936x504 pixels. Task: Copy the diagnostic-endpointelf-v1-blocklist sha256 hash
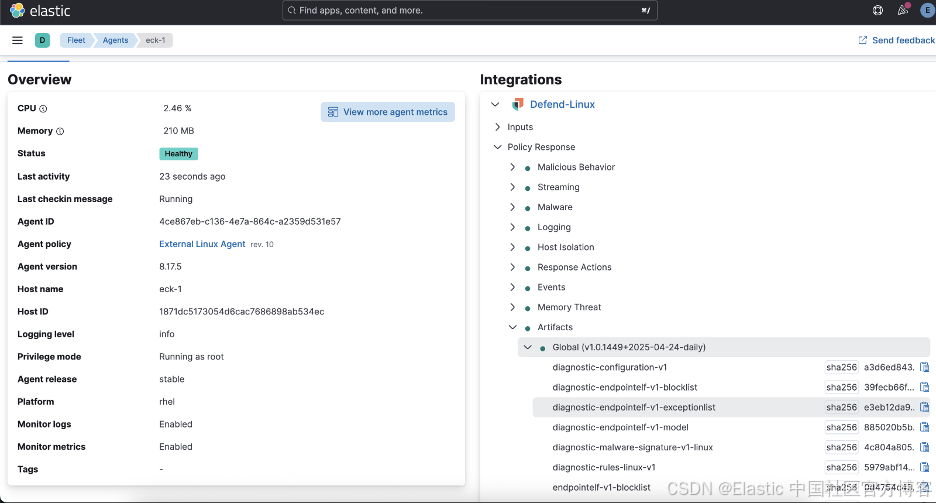925,387
